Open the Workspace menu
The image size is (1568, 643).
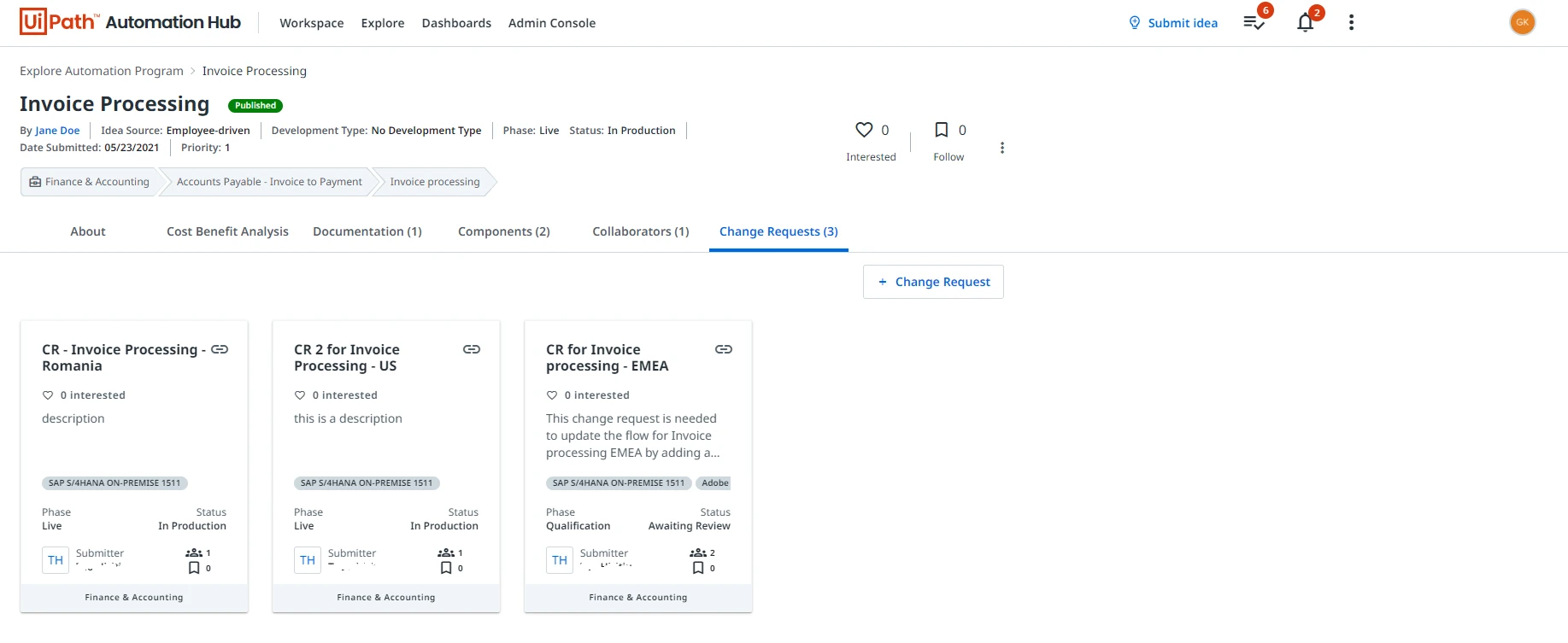coord(312,23)
